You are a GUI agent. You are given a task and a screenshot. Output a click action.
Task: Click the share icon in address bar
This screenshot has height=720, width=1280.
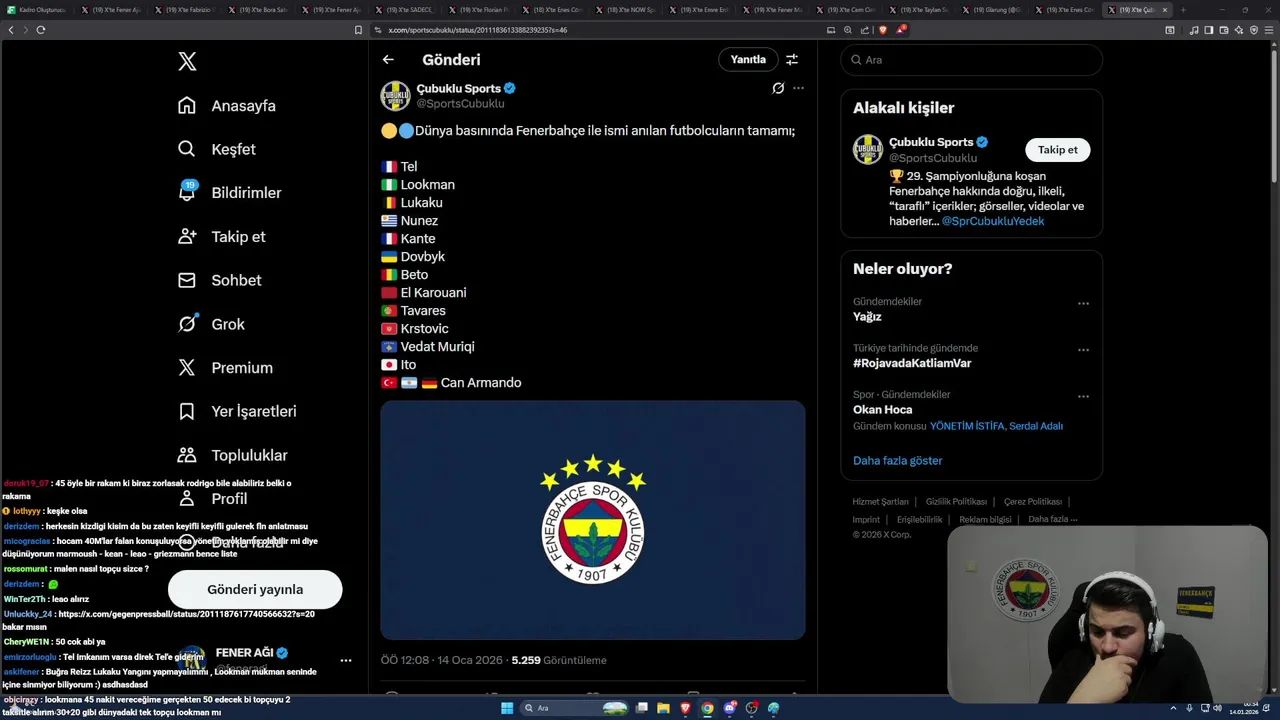coord(864,30)
